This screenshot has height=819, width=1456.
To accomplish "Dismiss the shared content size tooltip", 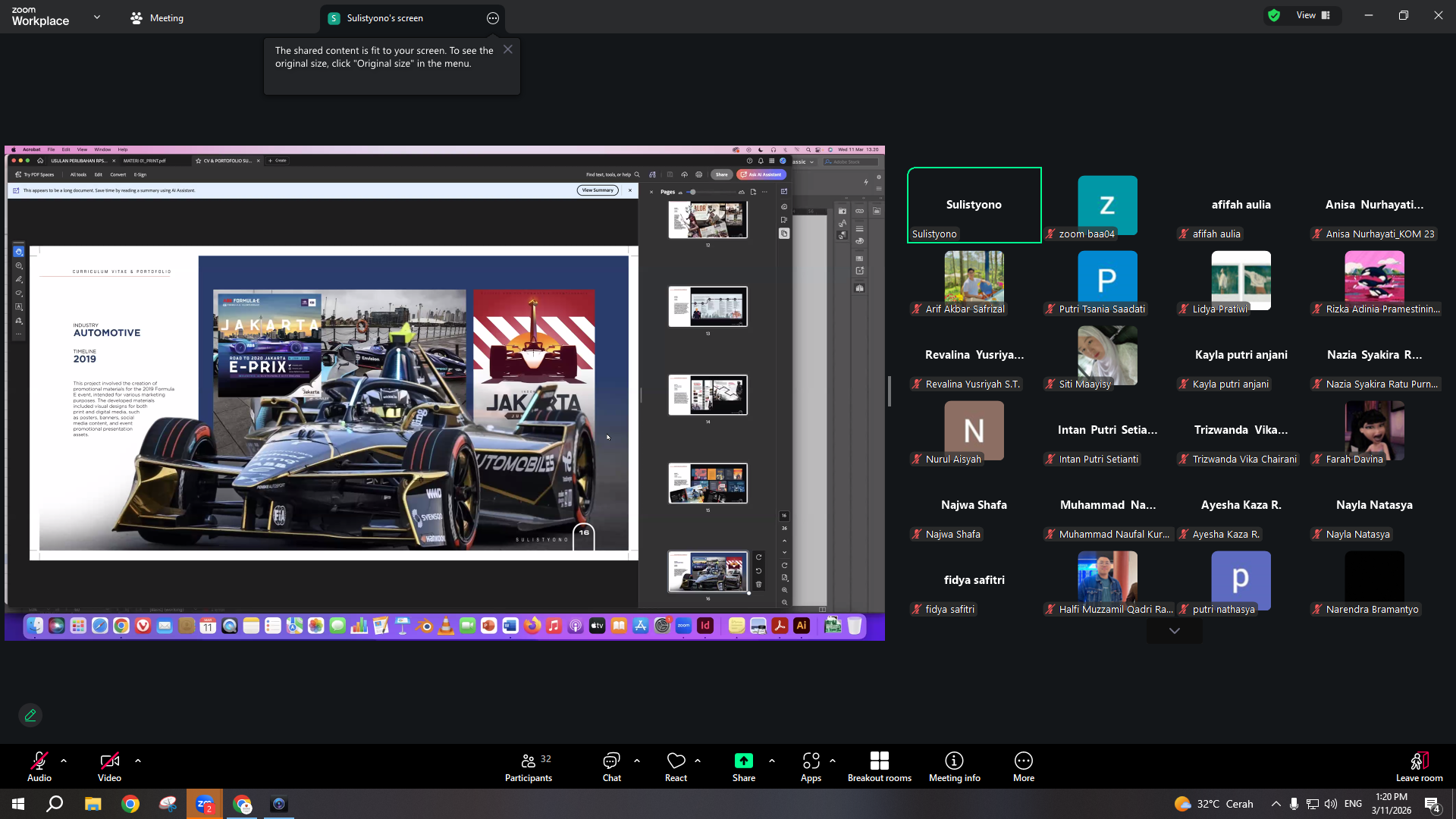I will (x=508, y=49).
